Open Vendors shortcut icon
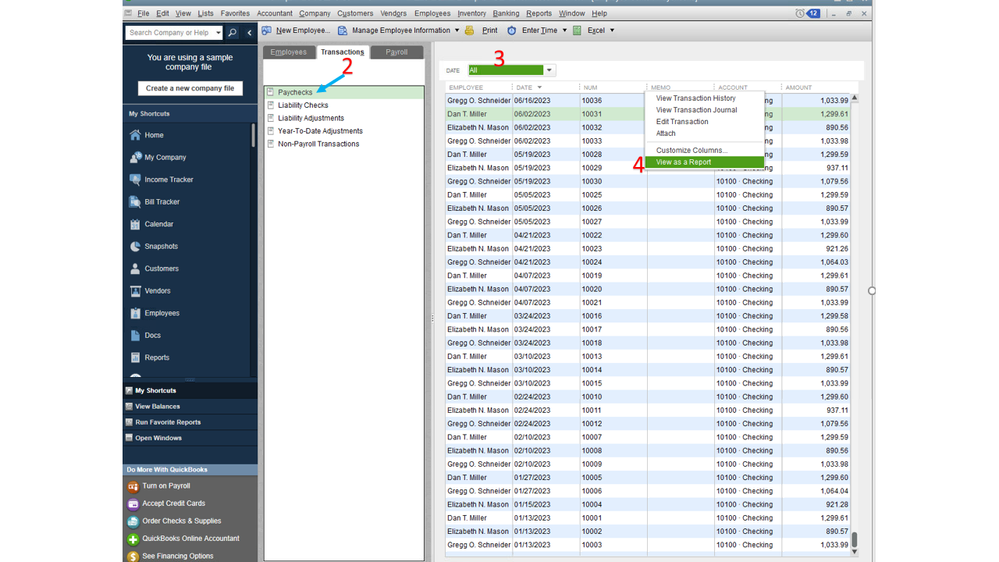 pyautogui.click(x=135, y=291)
